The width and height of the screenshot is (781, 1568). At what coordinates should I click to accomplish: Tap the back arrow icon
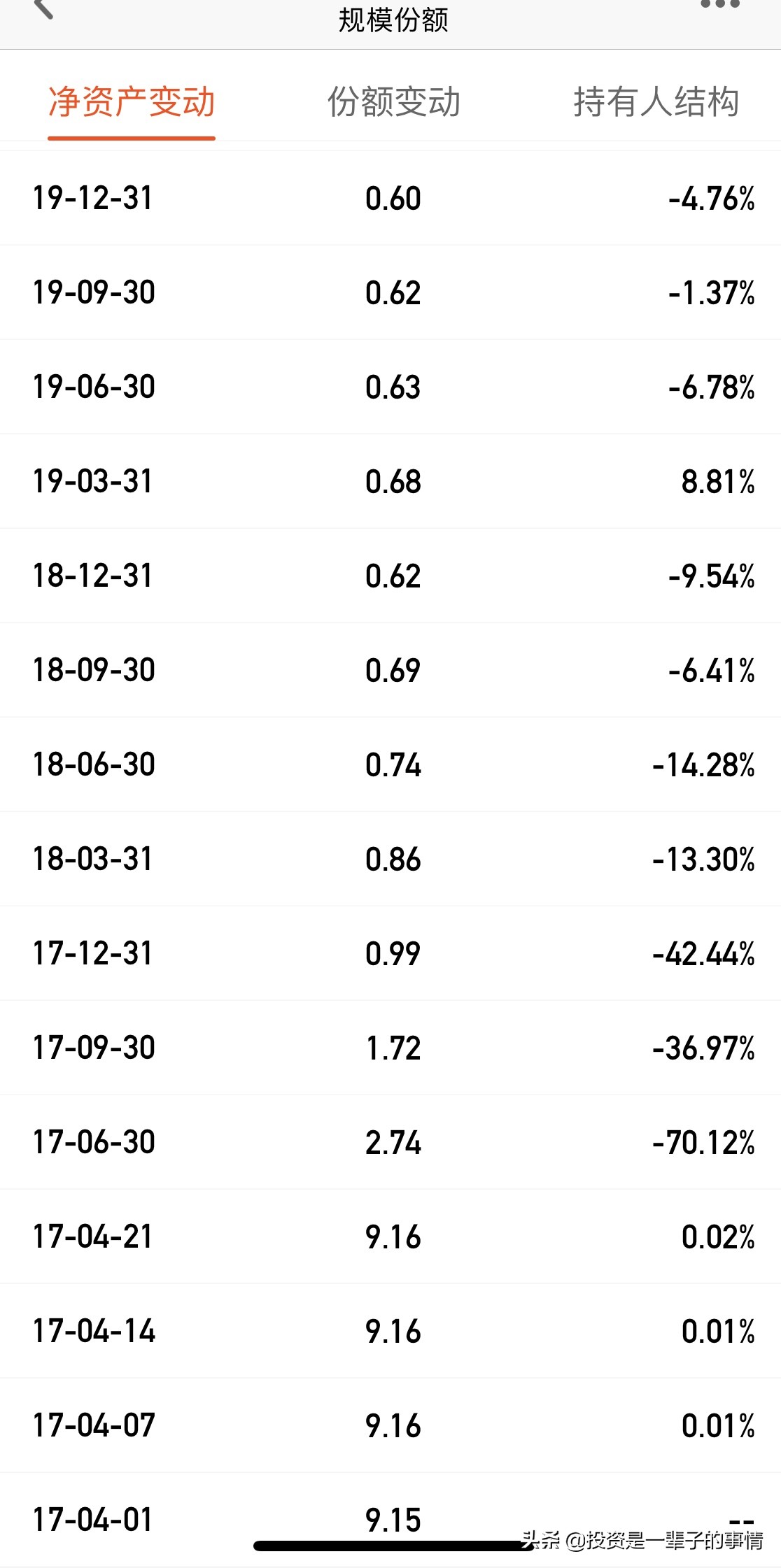(43, 8)
